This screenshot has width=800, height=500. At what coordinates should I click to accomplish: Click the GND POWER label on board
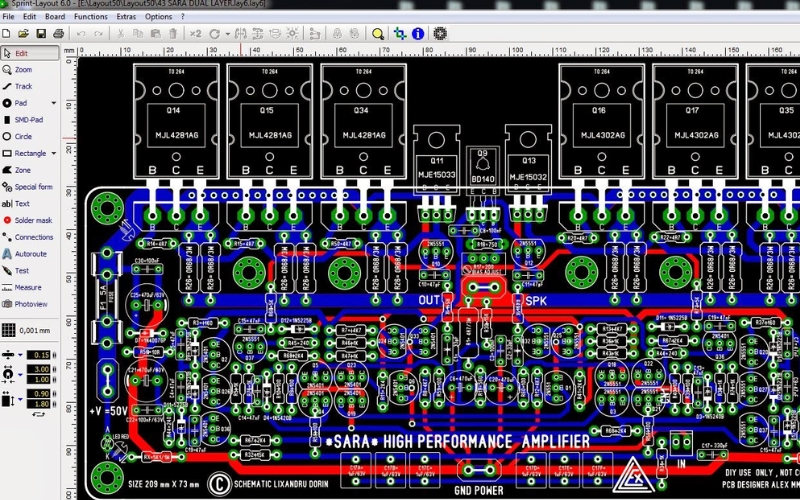(479, 490)
